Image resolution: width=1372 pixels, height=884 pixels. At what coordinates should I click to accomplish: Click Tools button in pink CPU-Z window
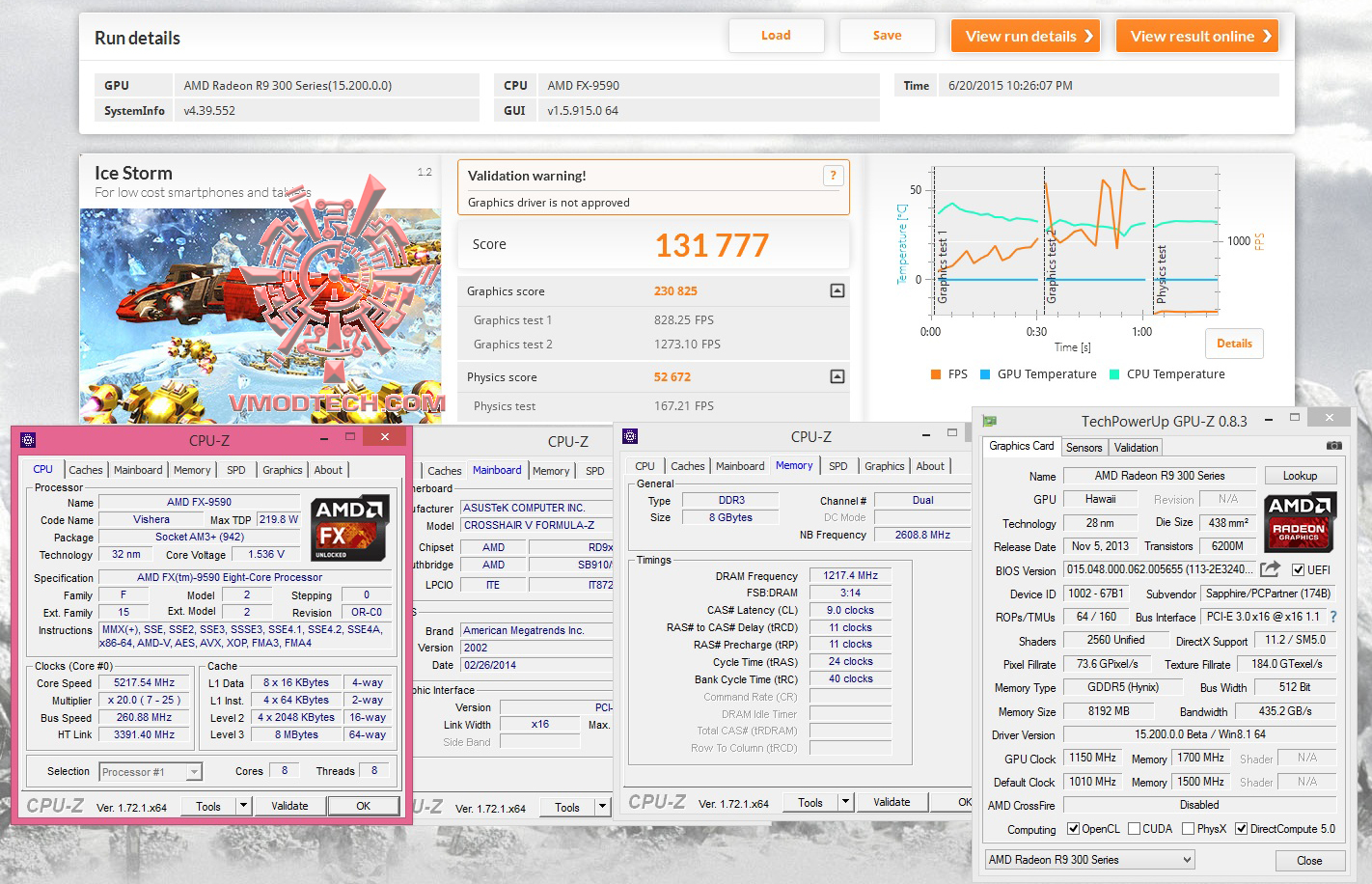208,806
